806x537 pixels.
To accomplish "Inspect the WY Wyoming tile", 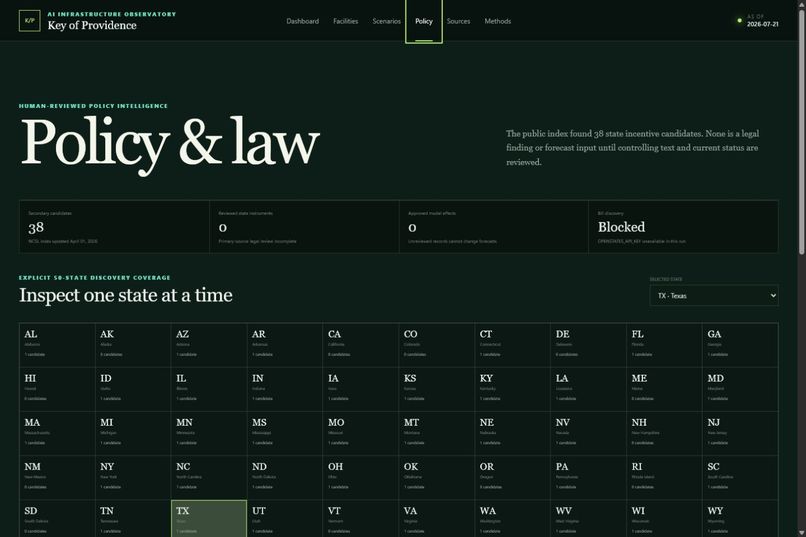I will tap(740, 519).
